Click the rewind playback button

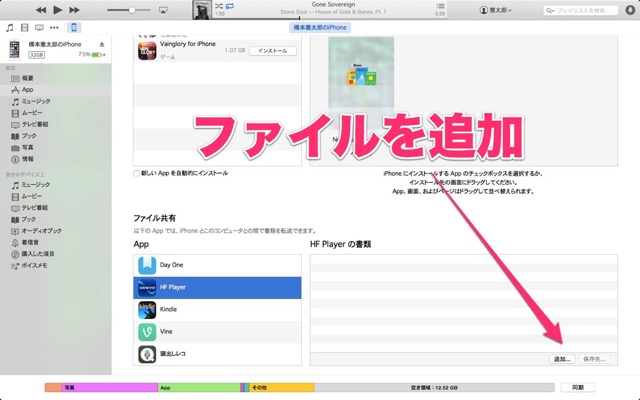(41, 10)
